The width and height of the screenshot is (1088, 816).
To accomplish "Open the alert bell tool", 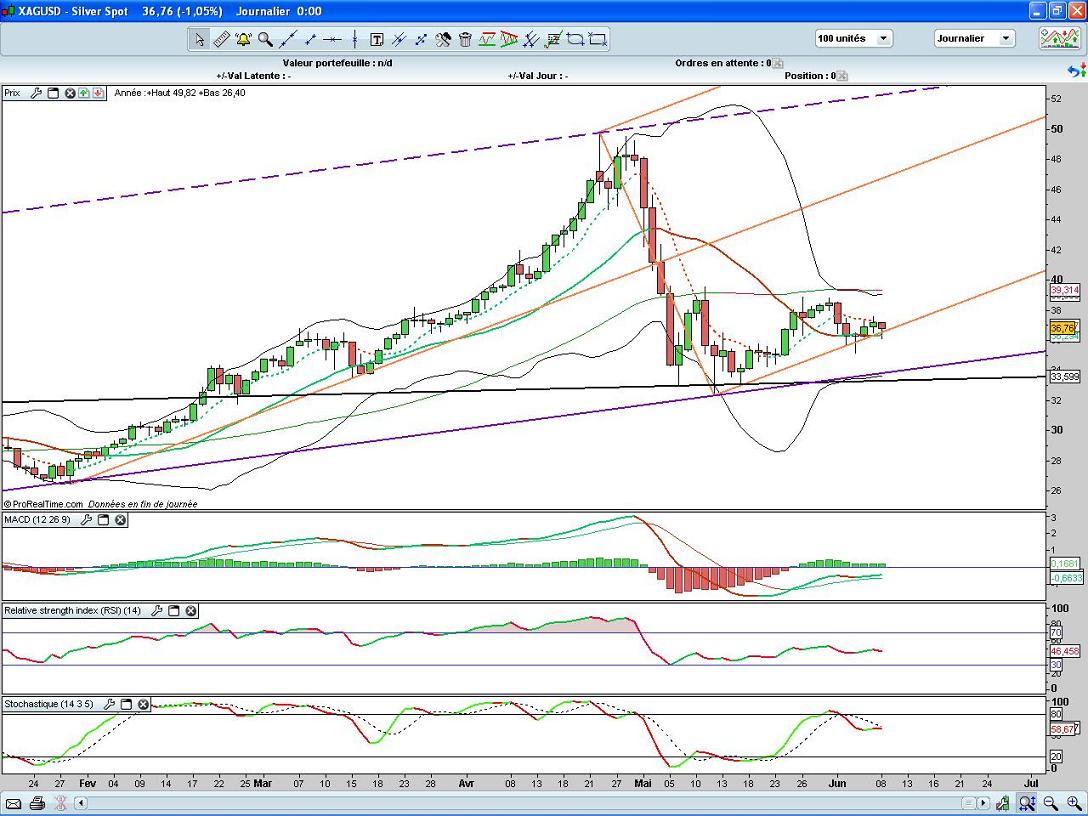I will (243, 39).
